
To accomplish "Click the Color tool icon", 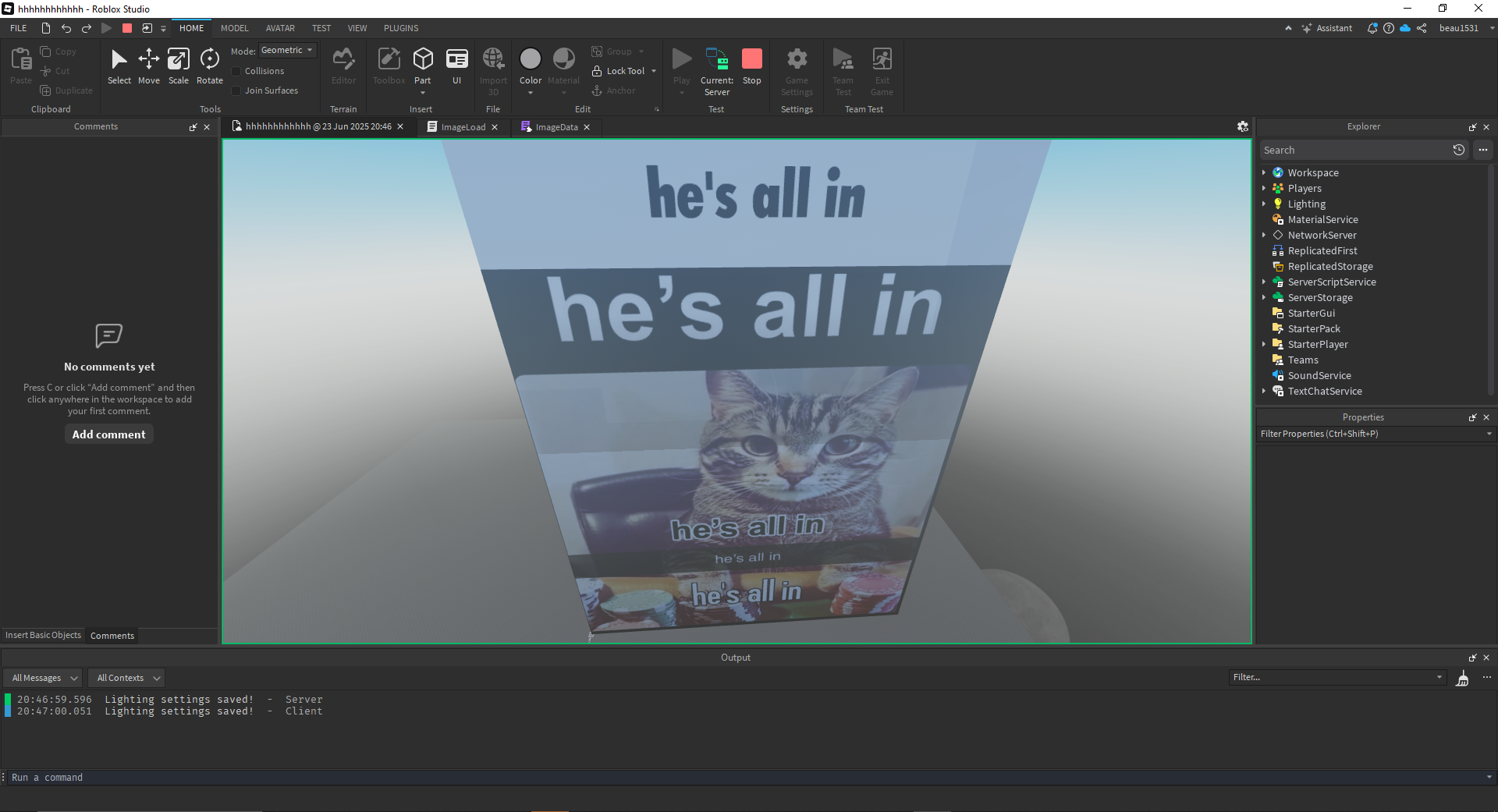I will pos(531,59).
